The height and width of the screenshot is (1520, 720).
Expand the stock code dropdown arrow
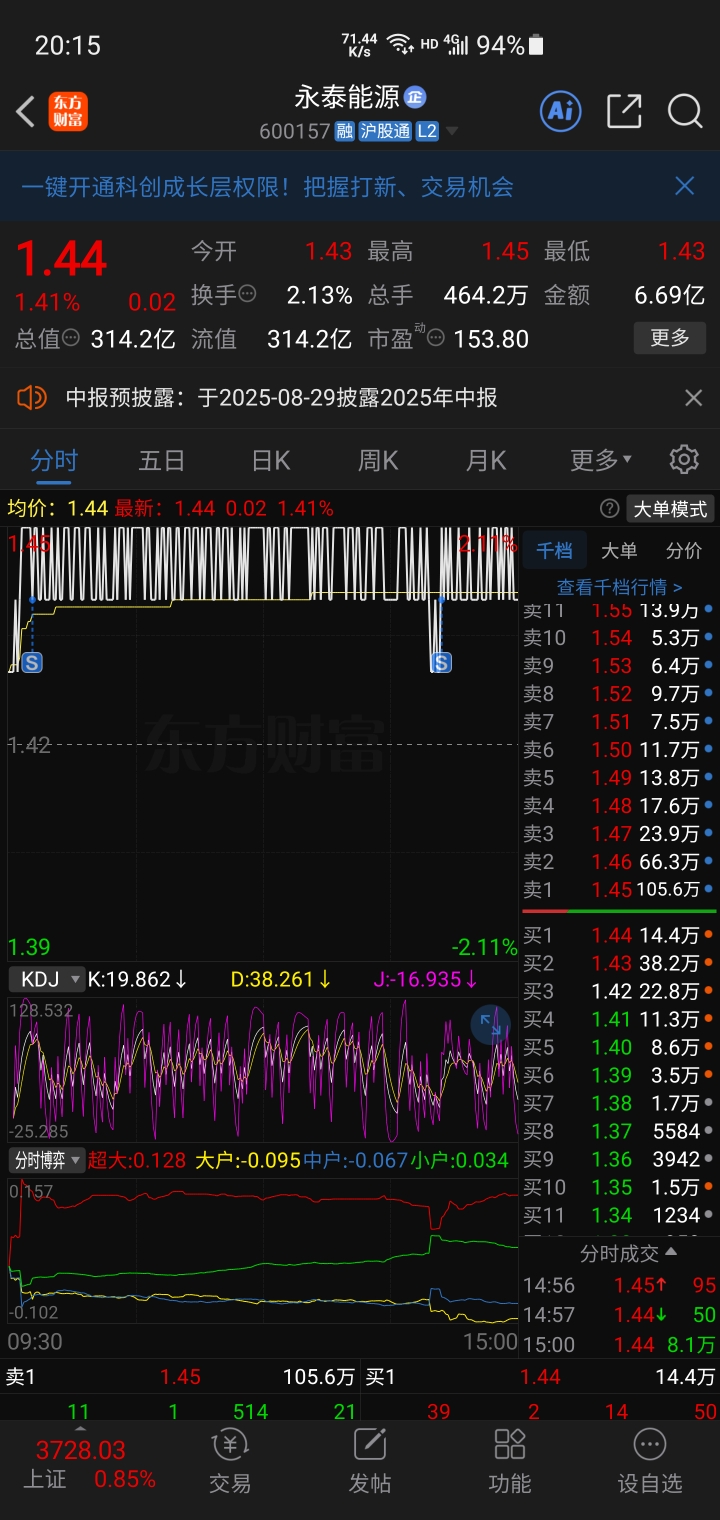pos(452,131)
